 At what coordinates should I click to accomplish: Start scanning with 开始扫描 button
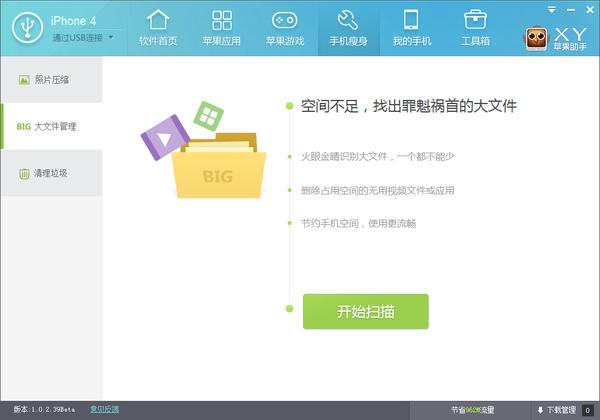point(365,311)
